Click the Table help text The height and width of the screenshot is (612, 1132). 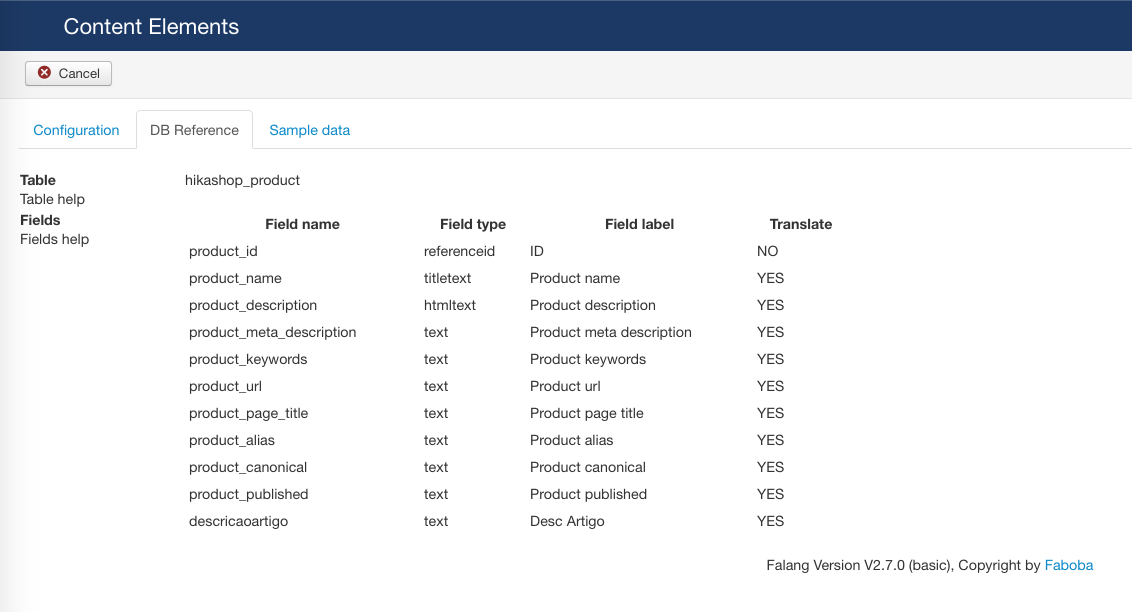(52, 199)
